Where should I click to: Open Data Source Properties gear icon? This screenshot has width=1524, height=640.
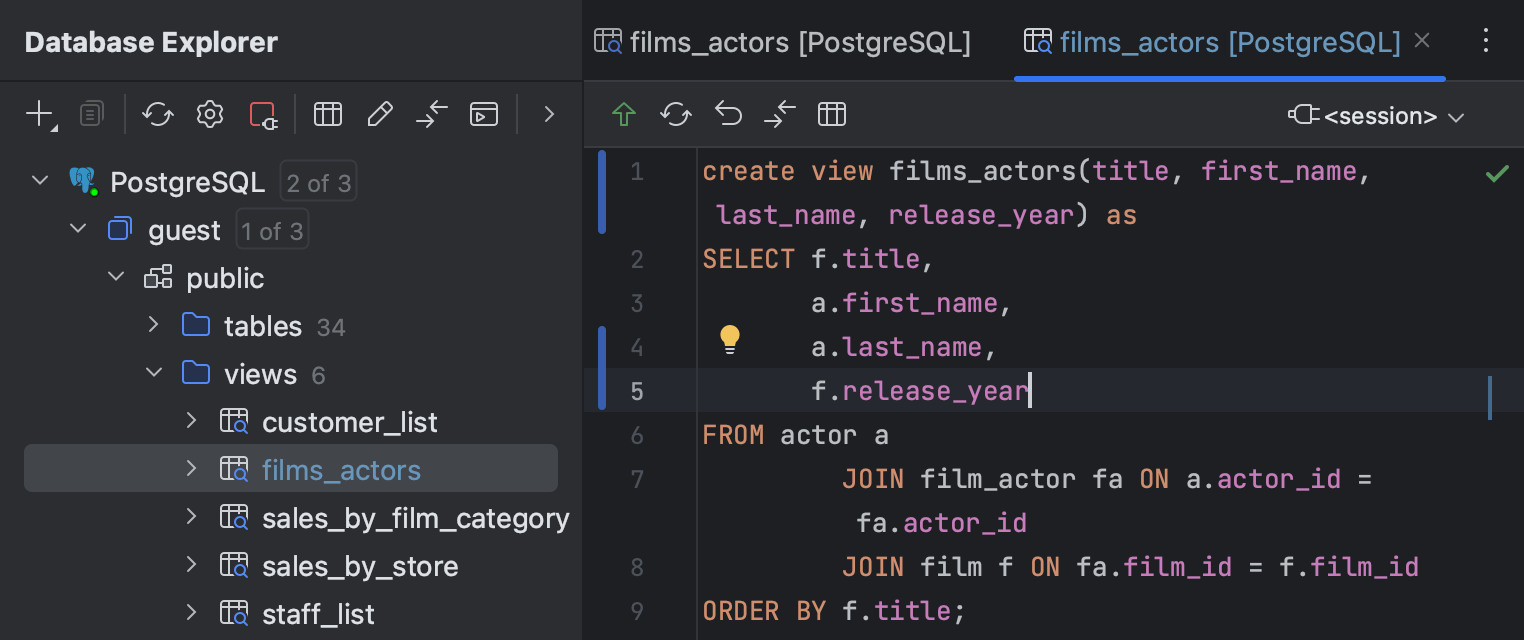209,114
